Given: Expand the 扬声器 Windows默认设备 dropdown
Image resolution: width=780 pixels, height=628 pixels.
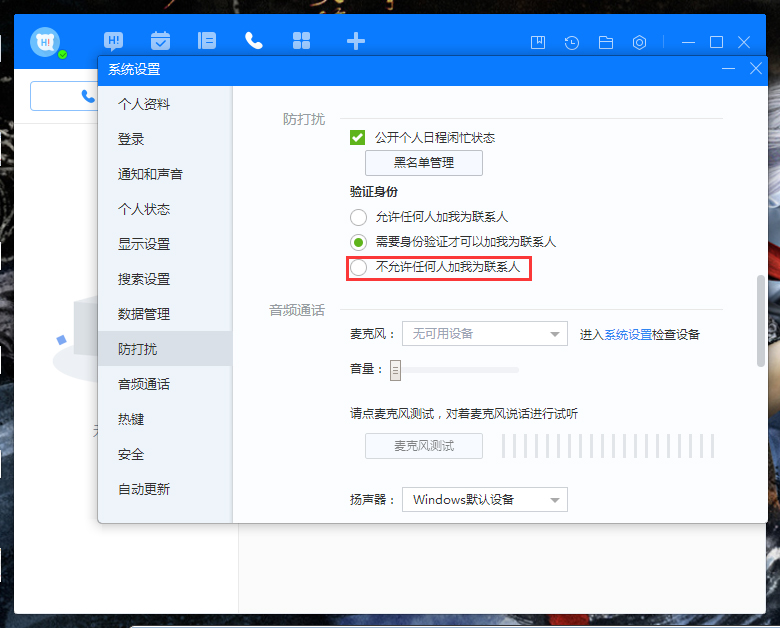Looking at the screenshot, I should click(x=484, y=499).
